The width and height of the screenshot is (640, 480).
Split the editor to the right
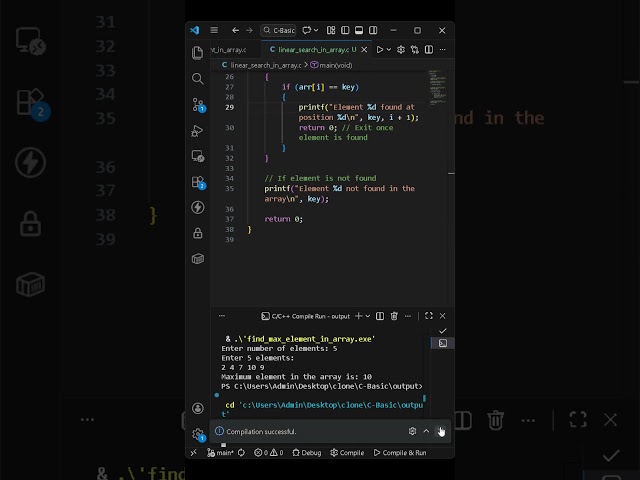[x=429, y=50]
